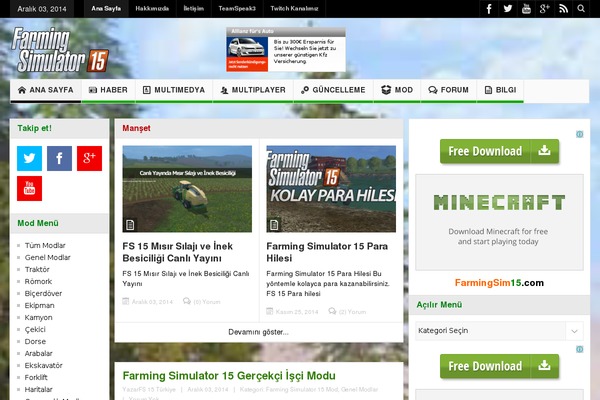Screen dimensions: 600x400
Task: Click calendar icon beside Kasım 25, 2014
Action: click(270, 311)
